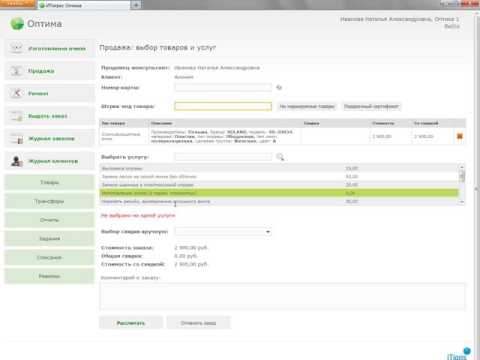Click the green Оптима logo
The width and height of the screenshot is (480, 360).
coord(17,24)
